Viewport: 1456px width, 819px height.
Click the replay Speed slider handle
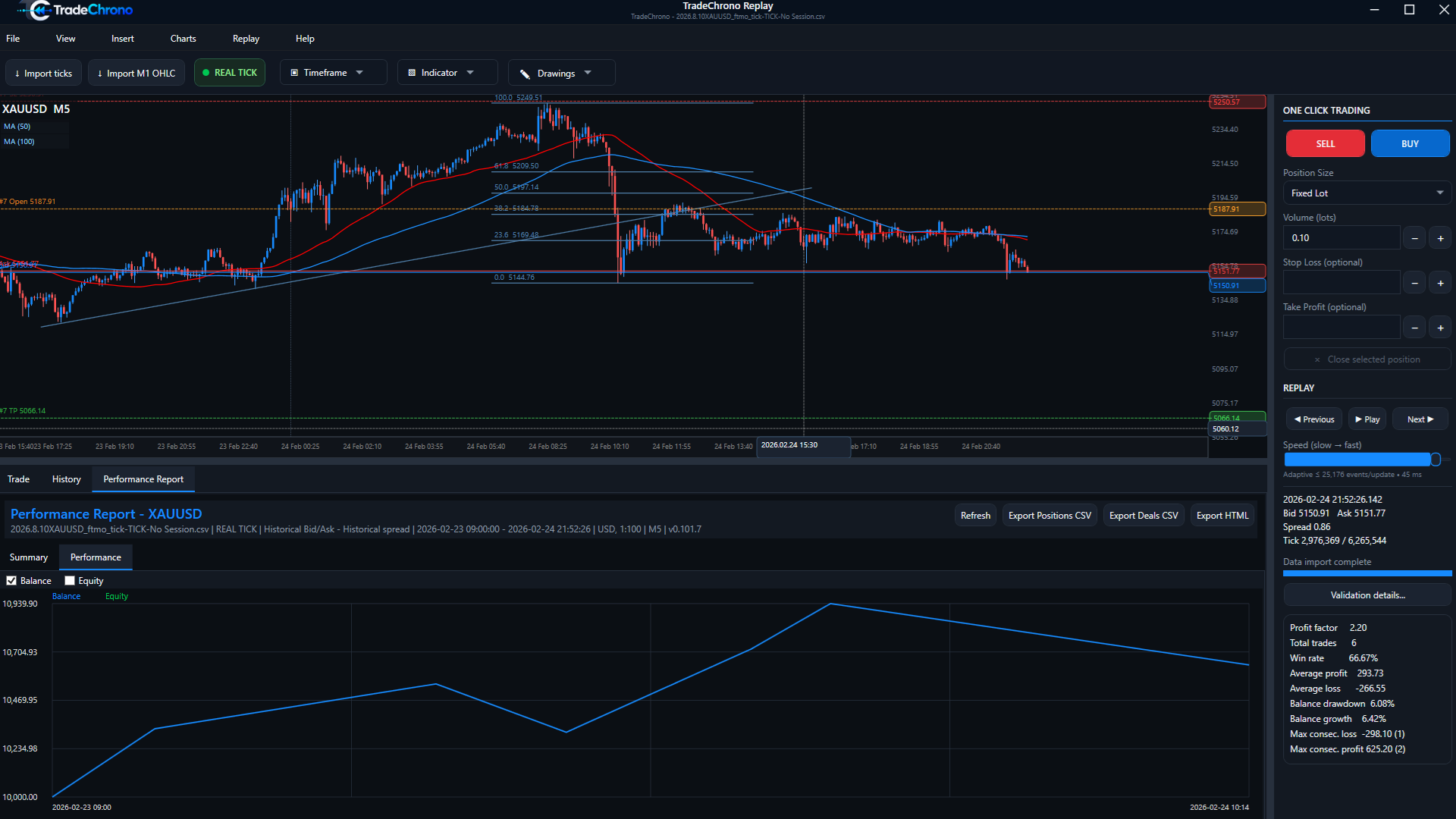1435,460
